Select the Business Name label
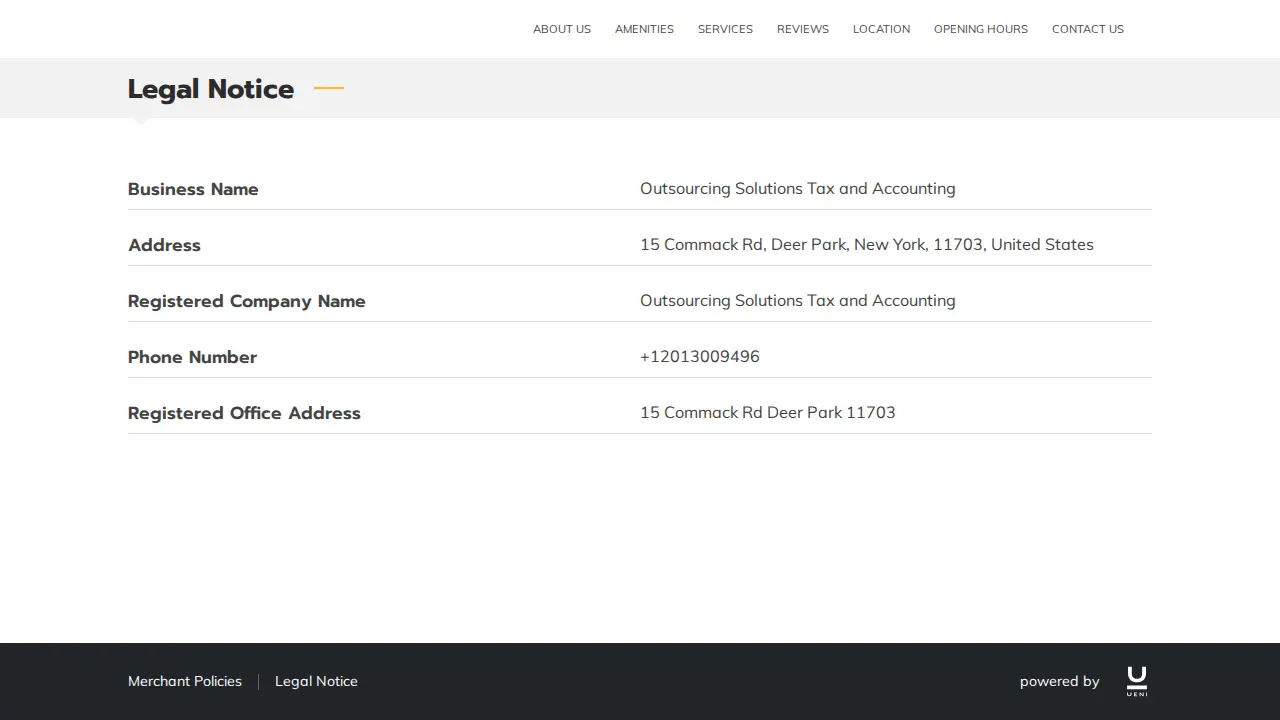1280x720 pixels. pyautogui.click(x=193, y=189)
